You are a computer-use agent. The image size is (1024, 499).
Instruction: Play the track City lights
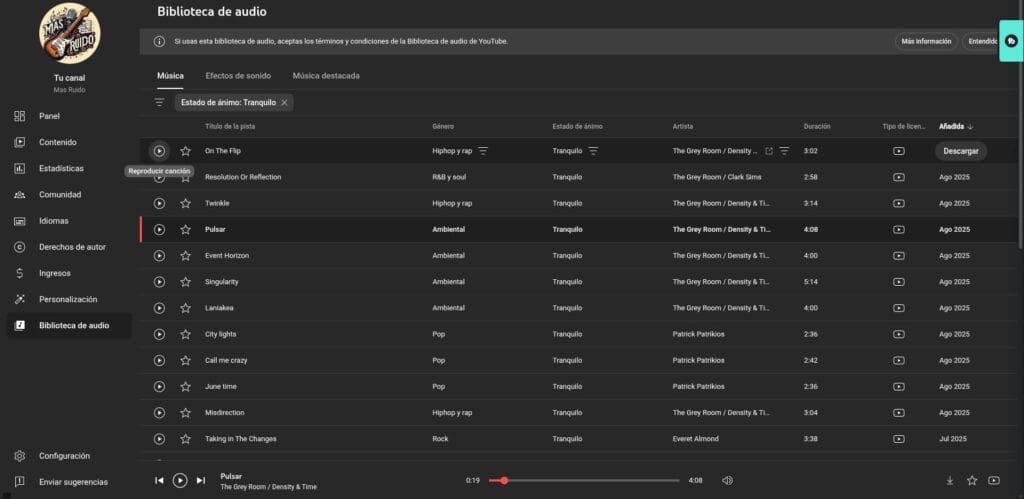coord(159,334)
